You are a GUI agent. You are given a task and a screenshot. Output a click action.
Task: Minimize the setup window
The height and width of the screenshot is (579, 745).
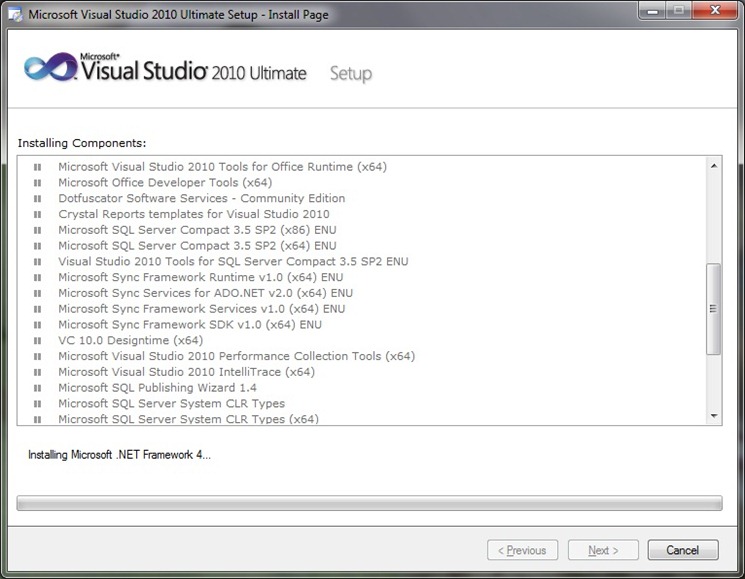coord(653,11)
